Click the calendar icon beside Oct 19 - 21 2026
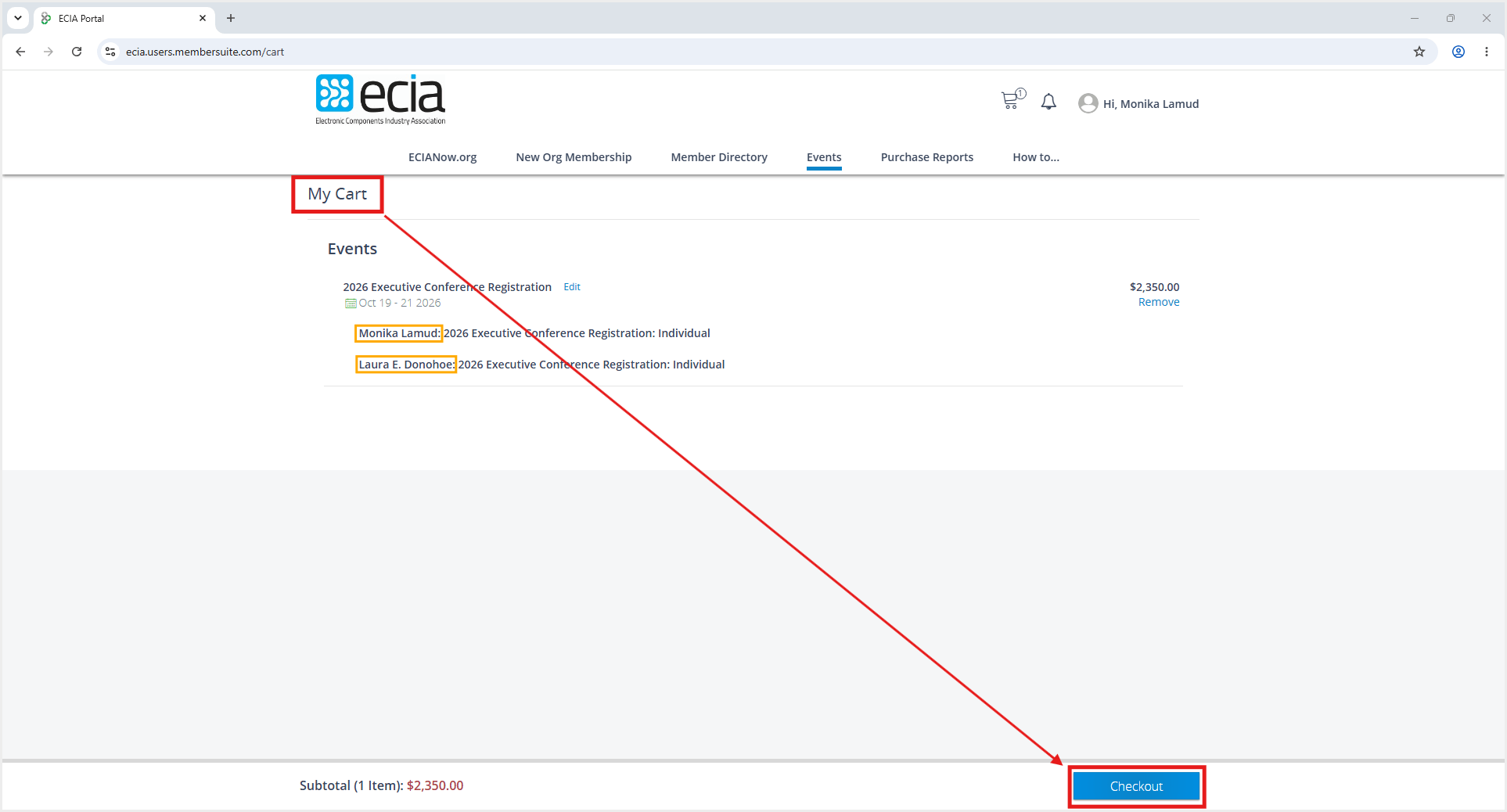Viewport: 1507px width, 812px height. [x=351, y=304]
